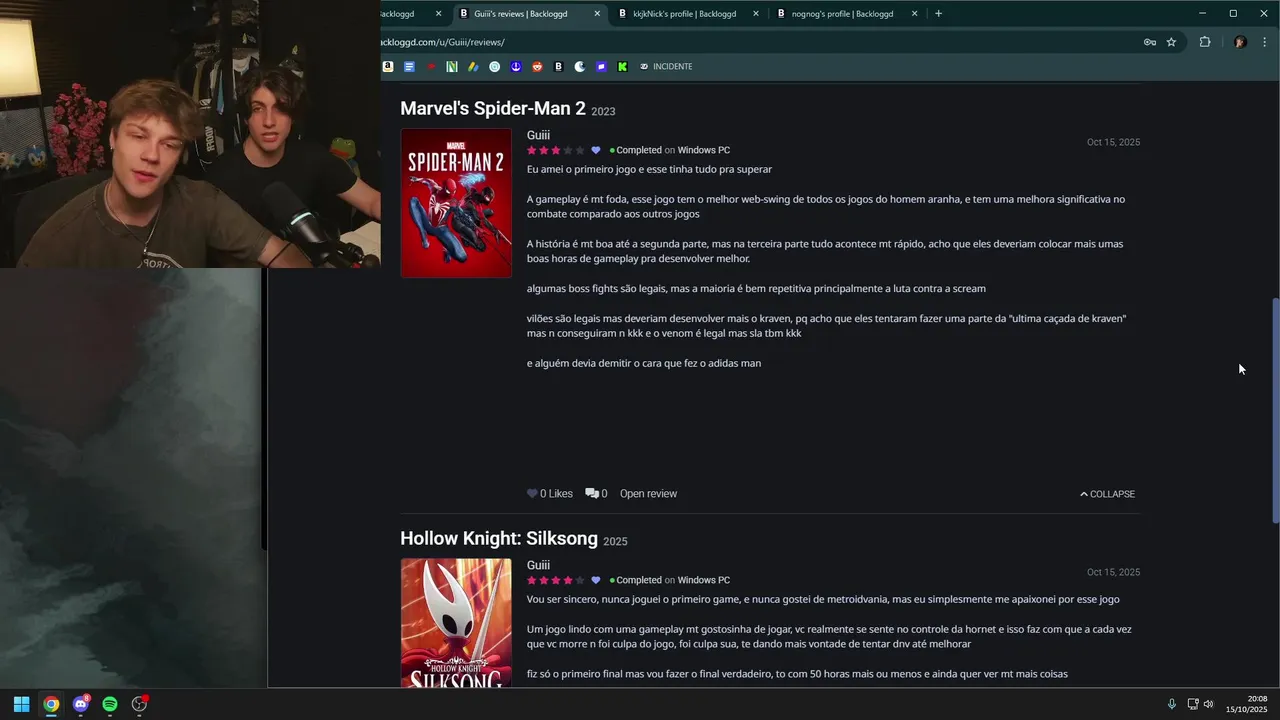Open the INCIDENTE bookmark
Viewport: 1280px width, 720px height.
click(x=666, y=67)
